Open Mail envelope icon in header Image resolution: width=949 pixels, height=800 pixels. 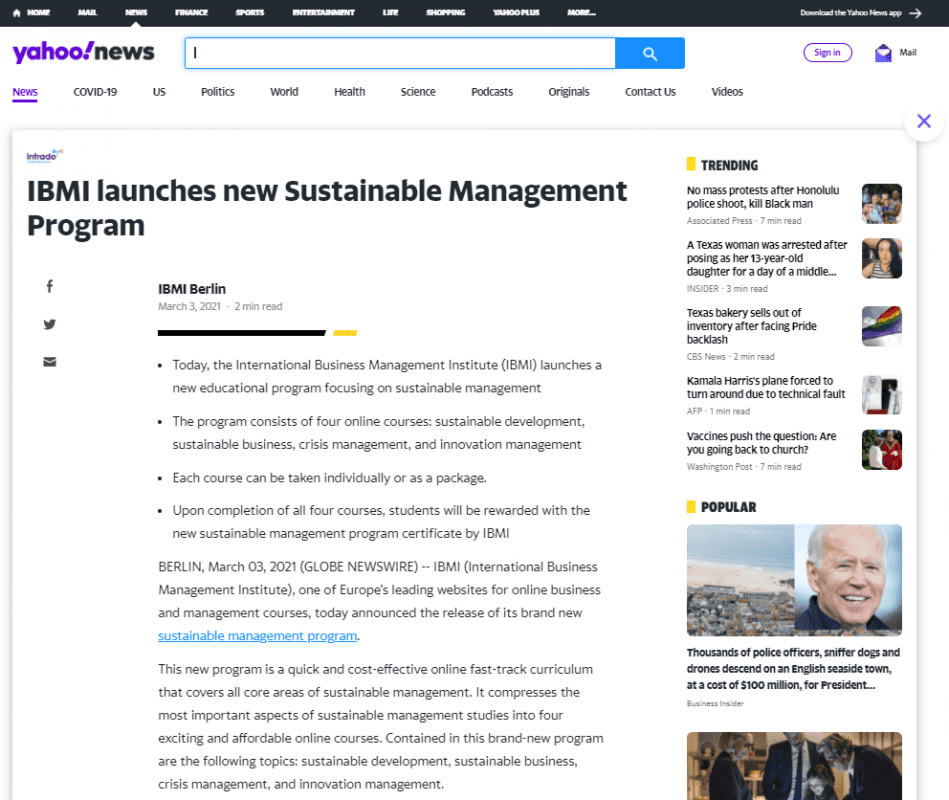click(883, 53)
